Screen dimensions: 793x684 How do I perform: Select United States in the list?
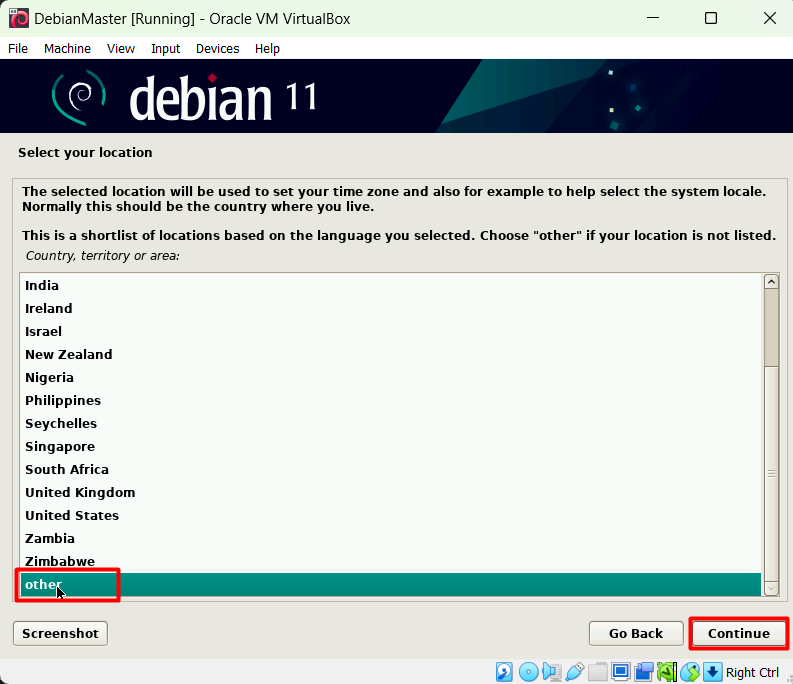point(390,516)
